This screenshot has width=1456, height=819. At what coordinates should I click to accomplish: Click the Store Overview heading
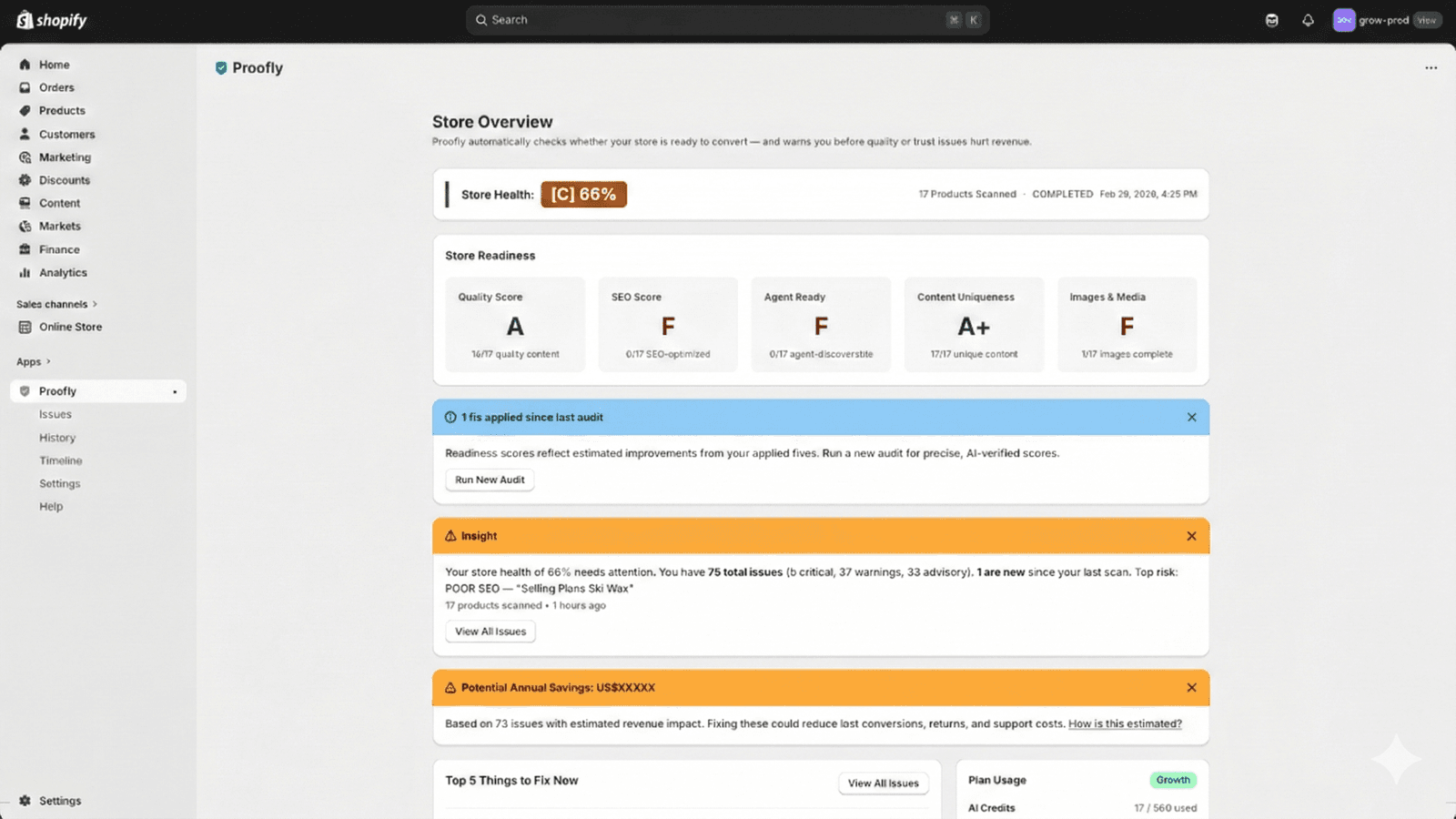coord(492,122)
